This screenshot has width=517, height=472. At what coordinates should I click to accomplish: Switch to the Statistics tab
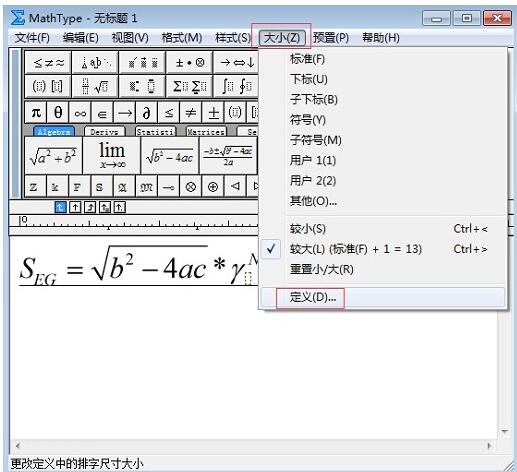pos(156,132)
